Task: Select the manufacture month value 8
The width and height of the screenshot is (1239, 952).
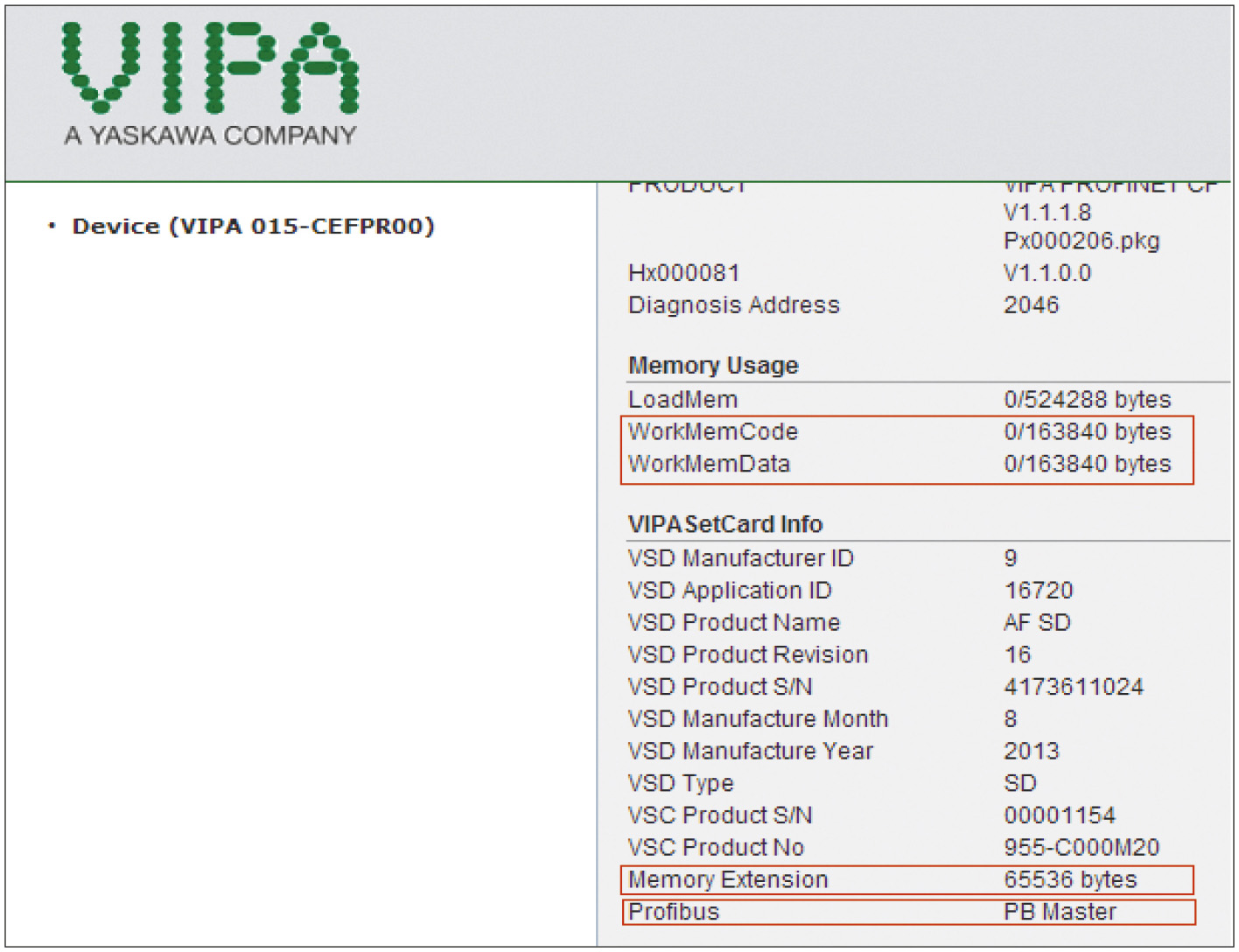Action: point(1011,719)
